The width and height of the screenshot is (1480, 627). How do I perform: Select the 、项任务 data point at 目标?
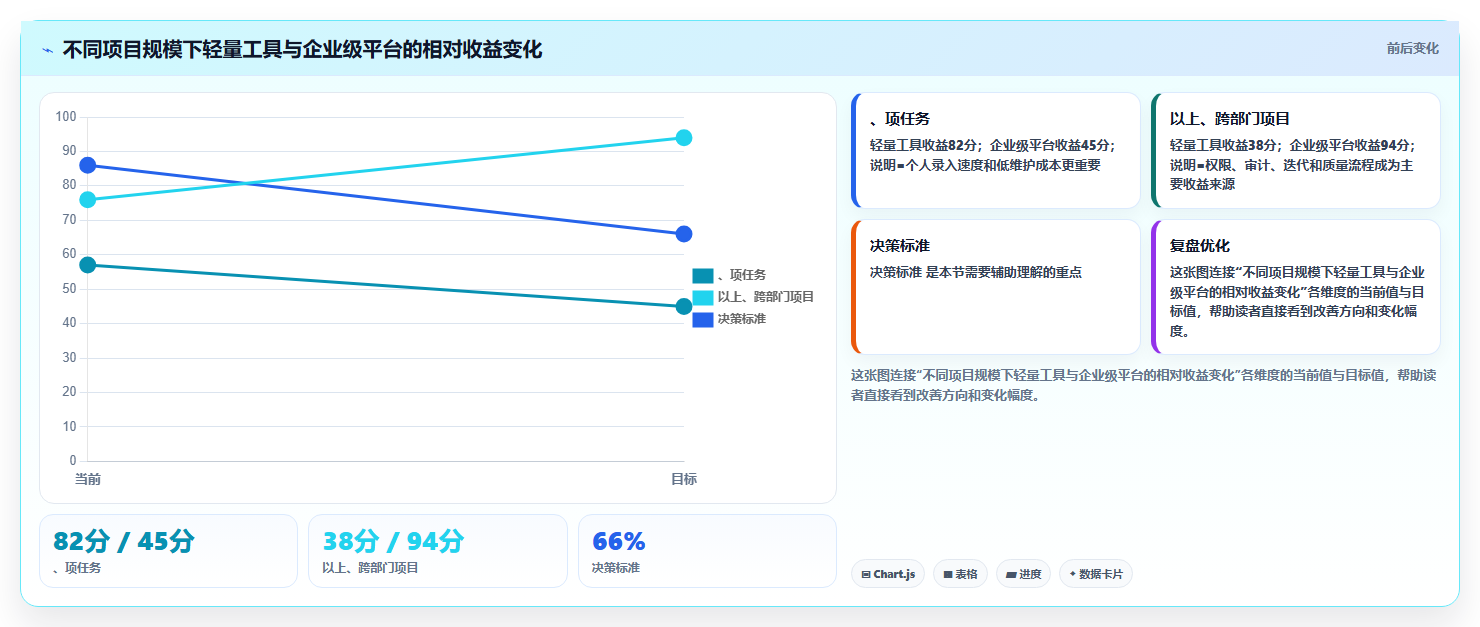tap(684, 306)
